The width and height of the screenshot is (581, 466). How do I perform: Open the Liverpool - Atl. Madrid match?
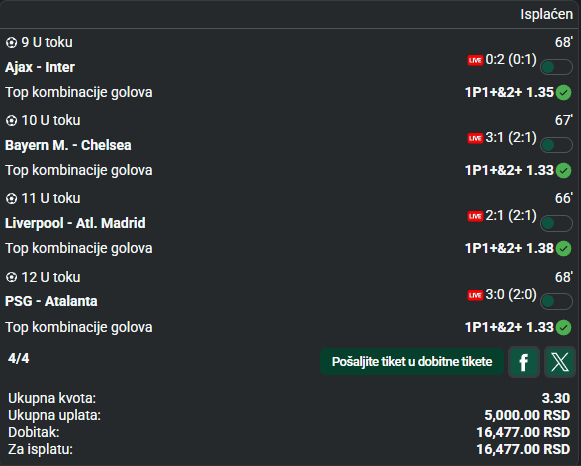pos(75,223)
